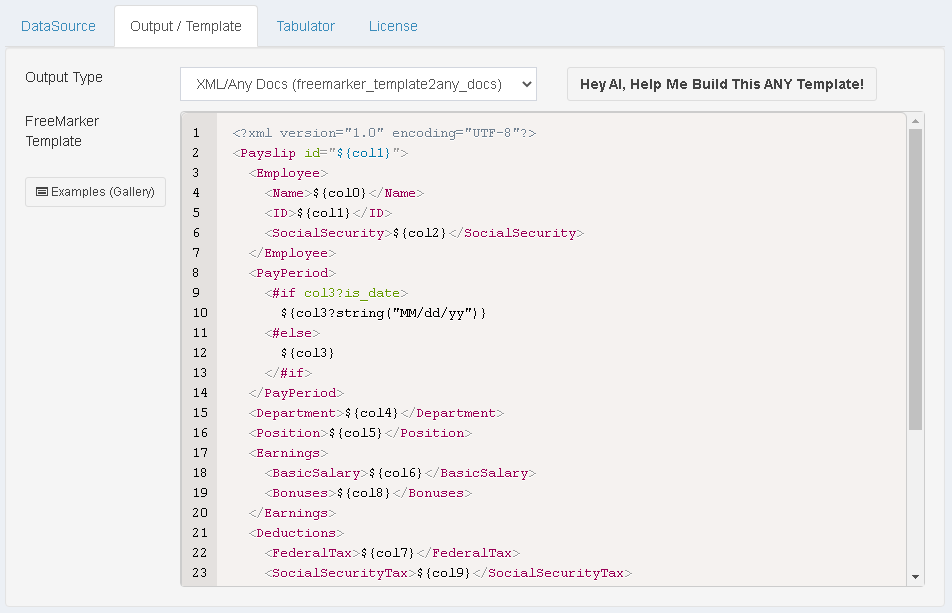Viewport: 952px width, 613px height.
Task: Click the Payslip opening tag on line 2
Action: 264,153
